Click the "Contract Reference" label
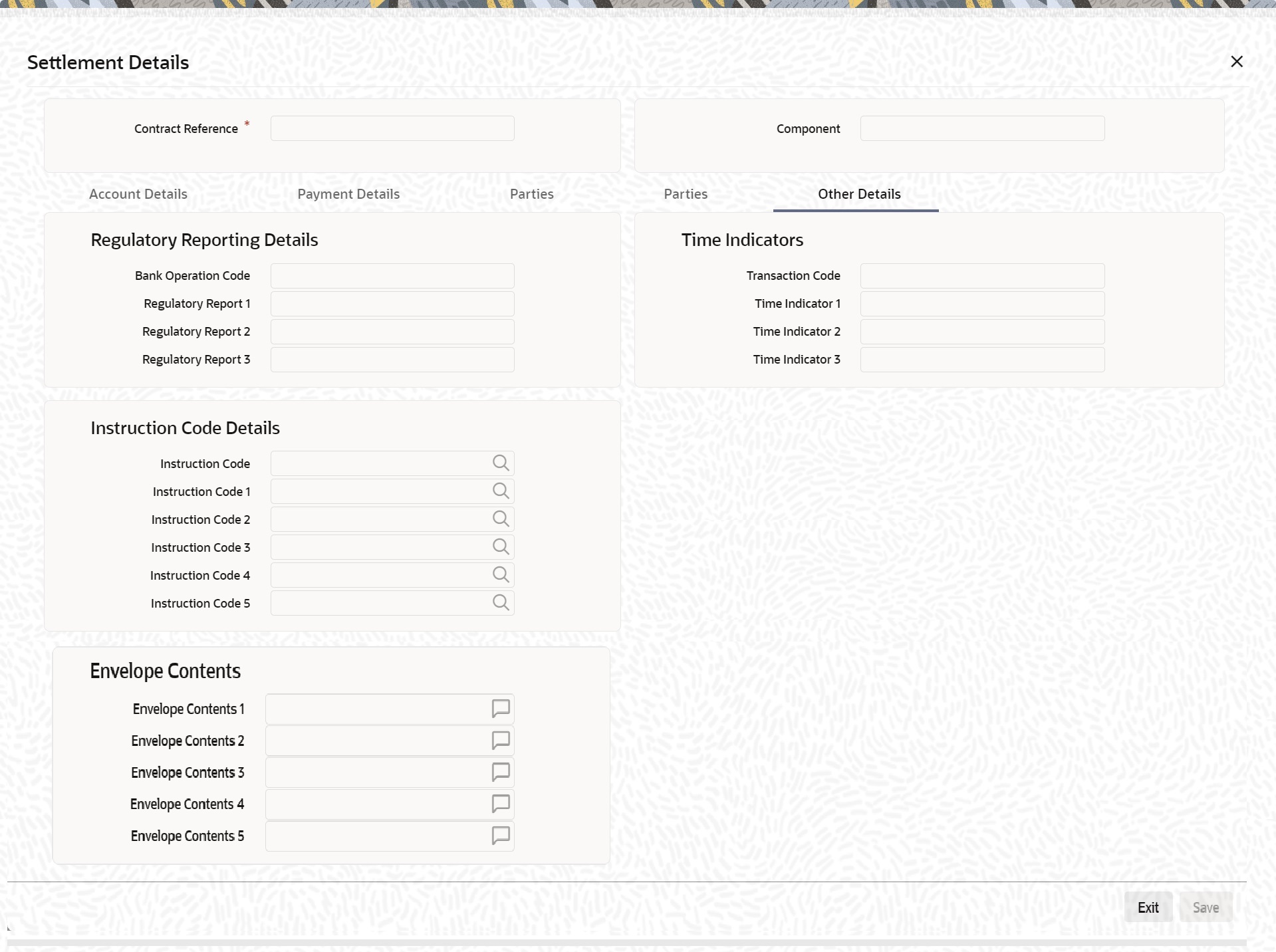1276x952 pixels. click(186, 129)
